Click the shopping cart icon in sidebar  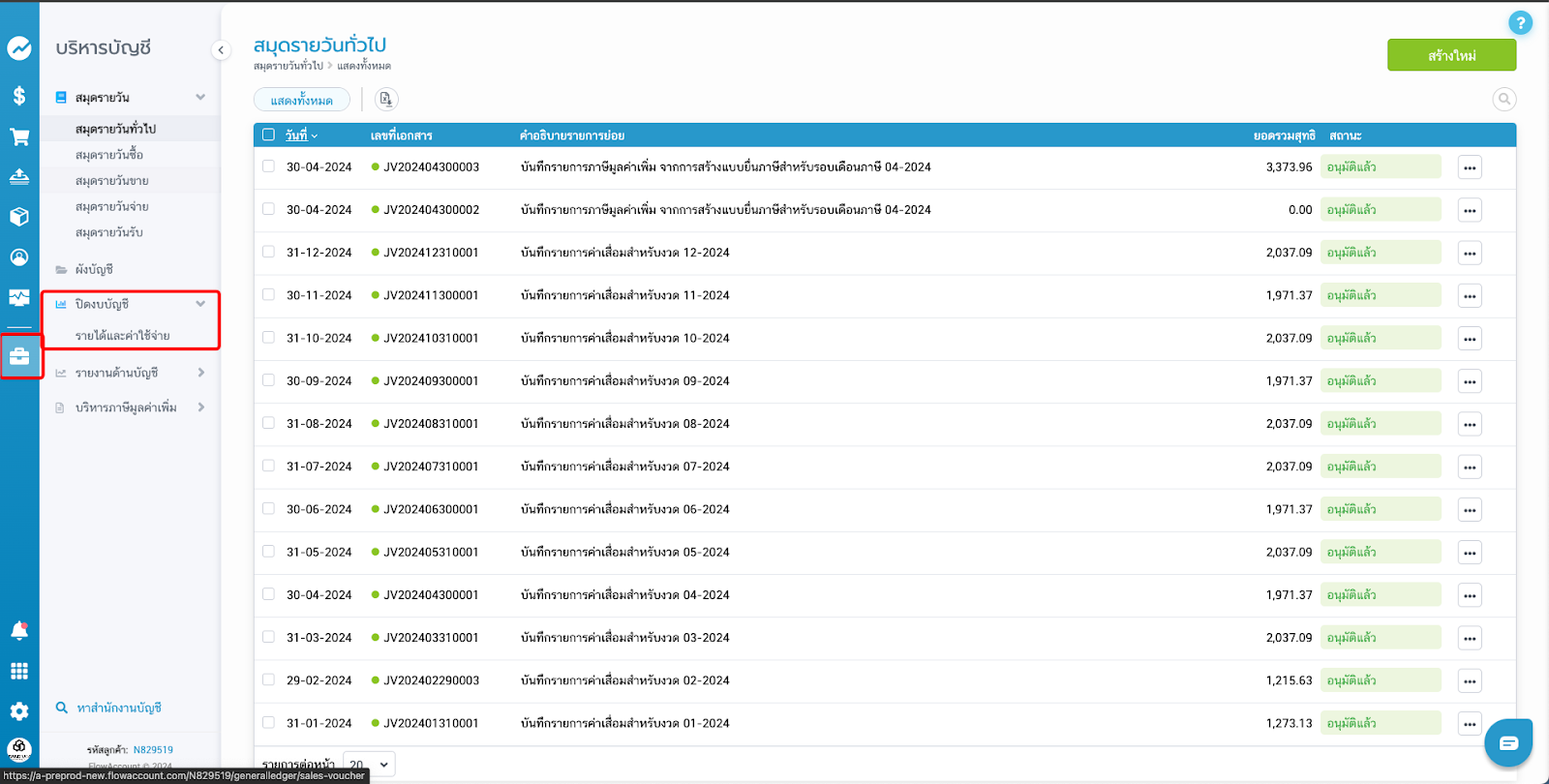point(19,136)
